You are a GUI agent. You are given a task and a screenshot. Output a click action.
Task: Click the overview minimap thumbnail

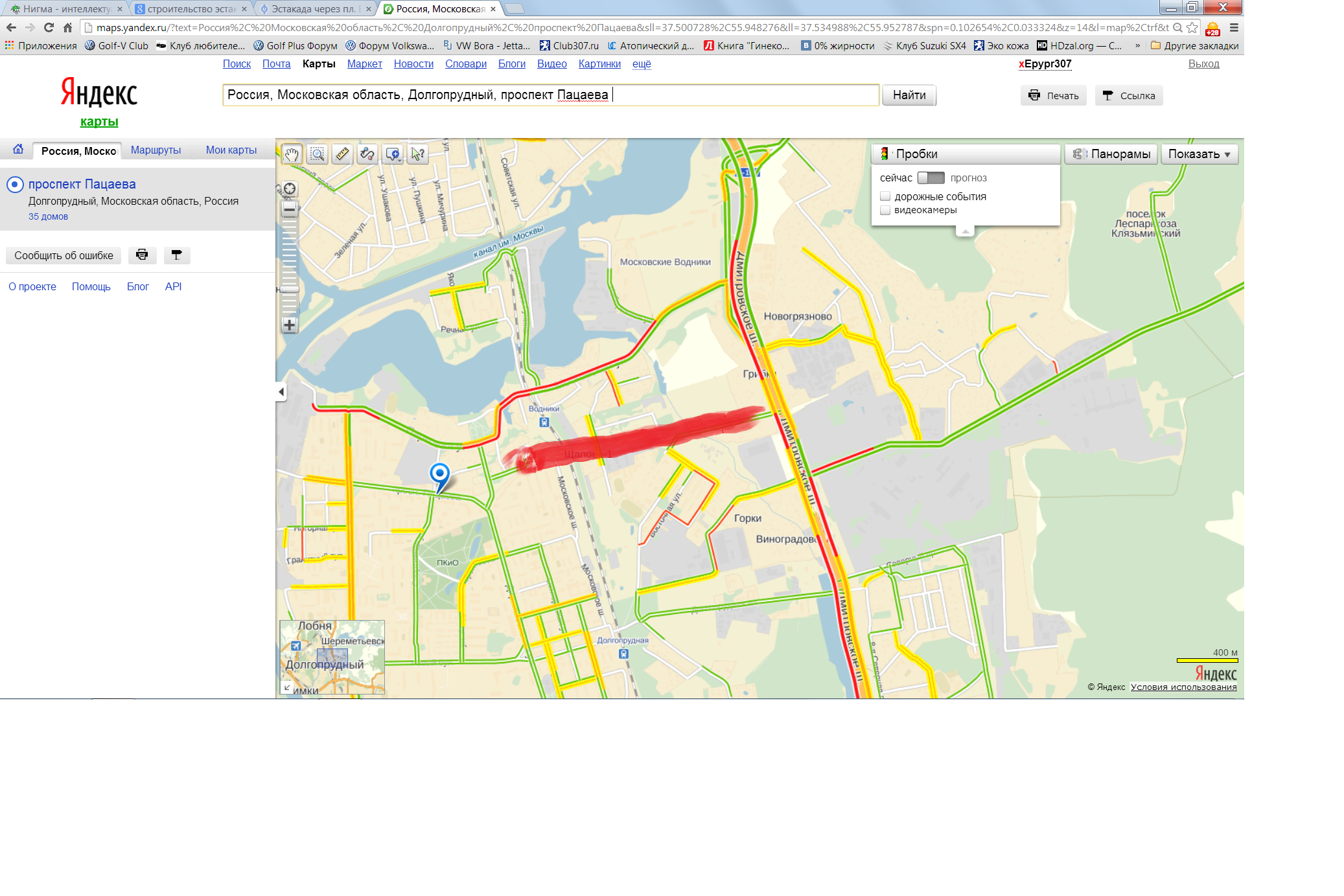click(x=332, y=657)
